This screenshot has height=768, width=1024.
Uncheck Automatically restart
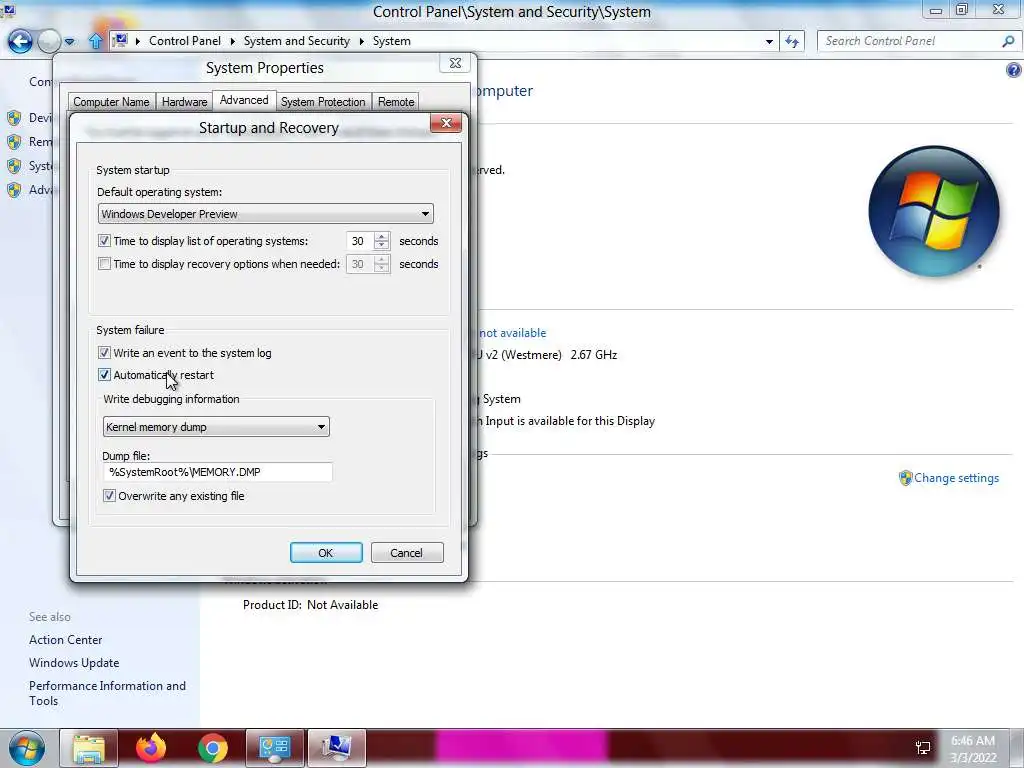[104, 375]
